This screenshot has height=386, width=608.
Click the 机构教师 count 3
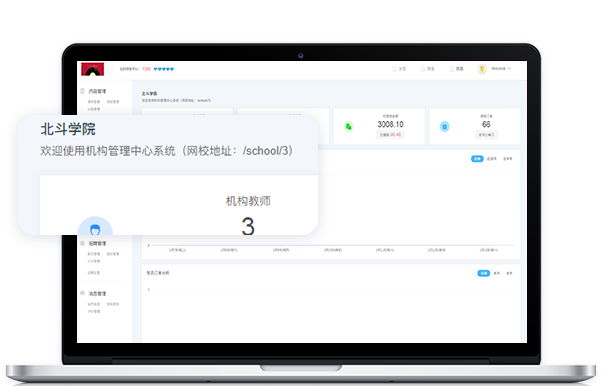coord(248,226)
